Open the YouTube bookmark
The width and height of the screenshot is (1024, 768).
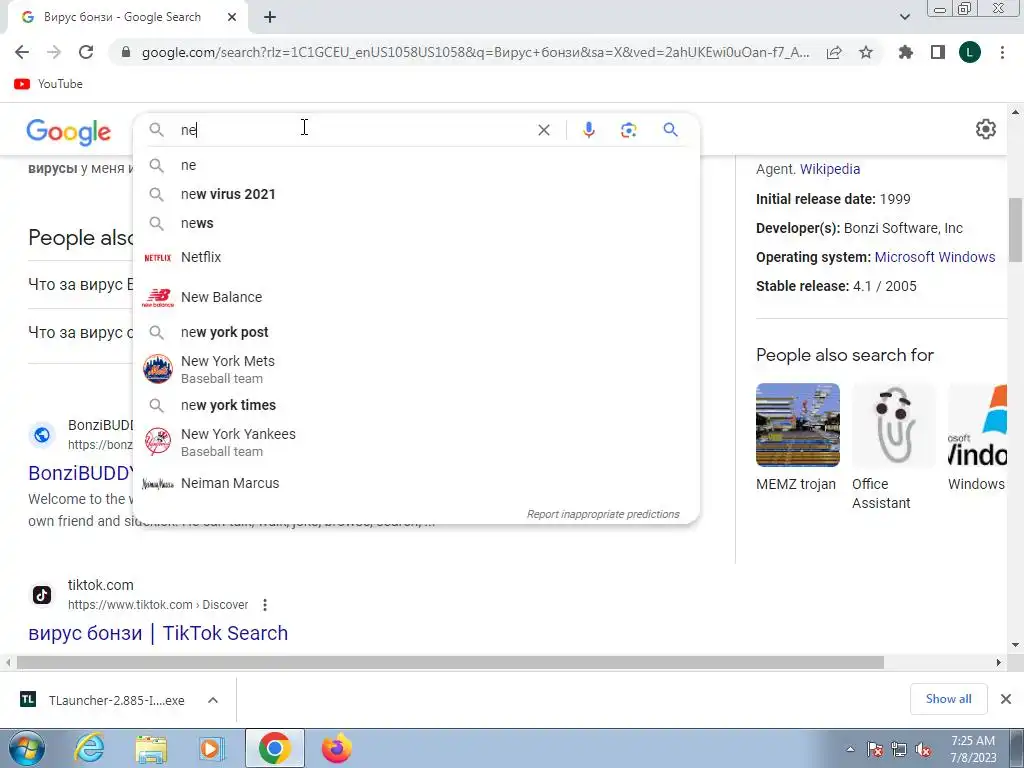point(48,84)
